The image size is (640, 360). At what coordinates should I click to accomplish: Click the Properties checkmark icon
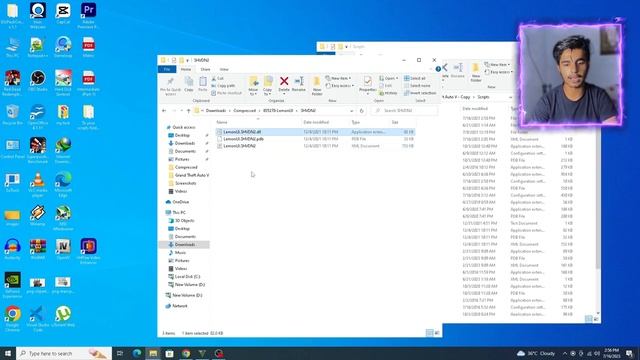pos(367,81)
